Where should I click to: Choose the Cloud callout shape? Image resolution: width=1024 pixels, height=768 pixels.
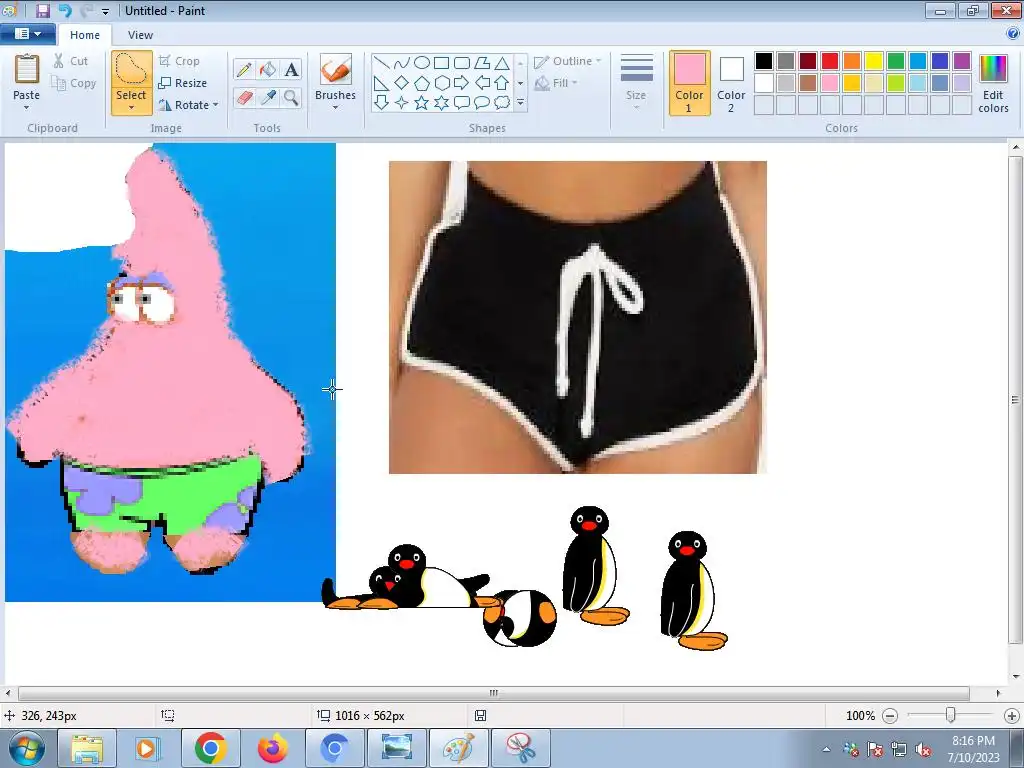[x=502, y=103]
